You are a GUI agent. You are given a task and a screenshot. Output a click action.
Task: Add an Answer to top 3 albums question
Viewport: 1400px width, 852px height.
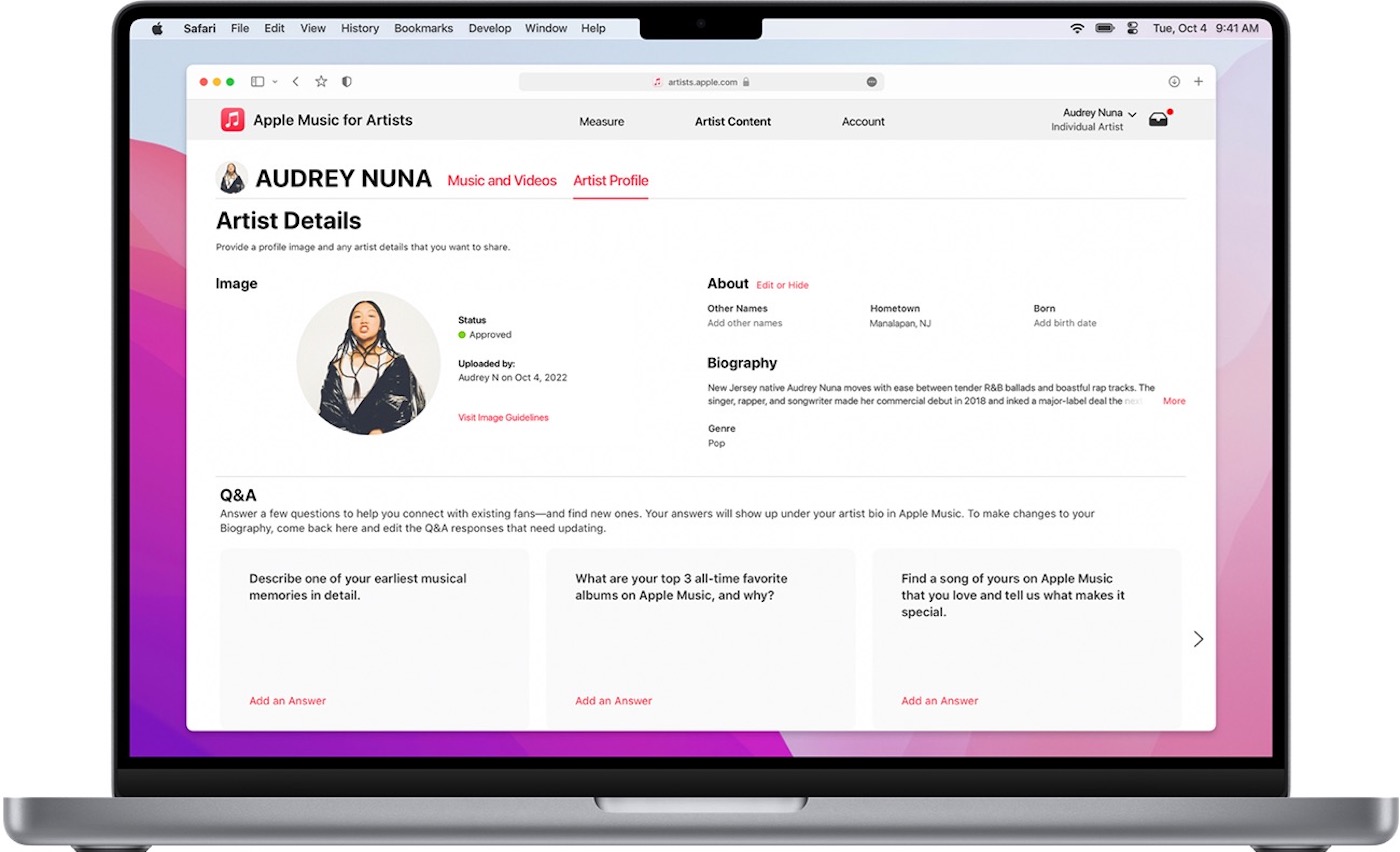coord(614,701)
